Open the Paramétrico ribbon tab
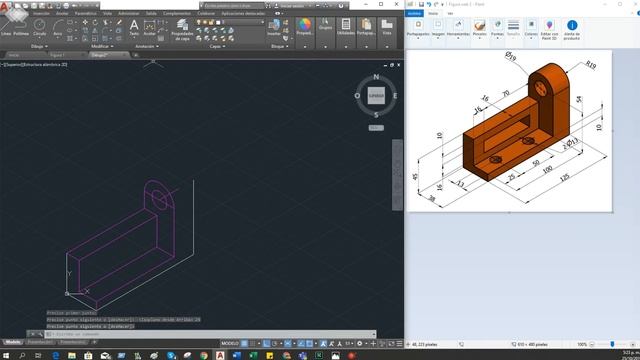Viewport: 640px width, 360px height. tap(86, 13)
